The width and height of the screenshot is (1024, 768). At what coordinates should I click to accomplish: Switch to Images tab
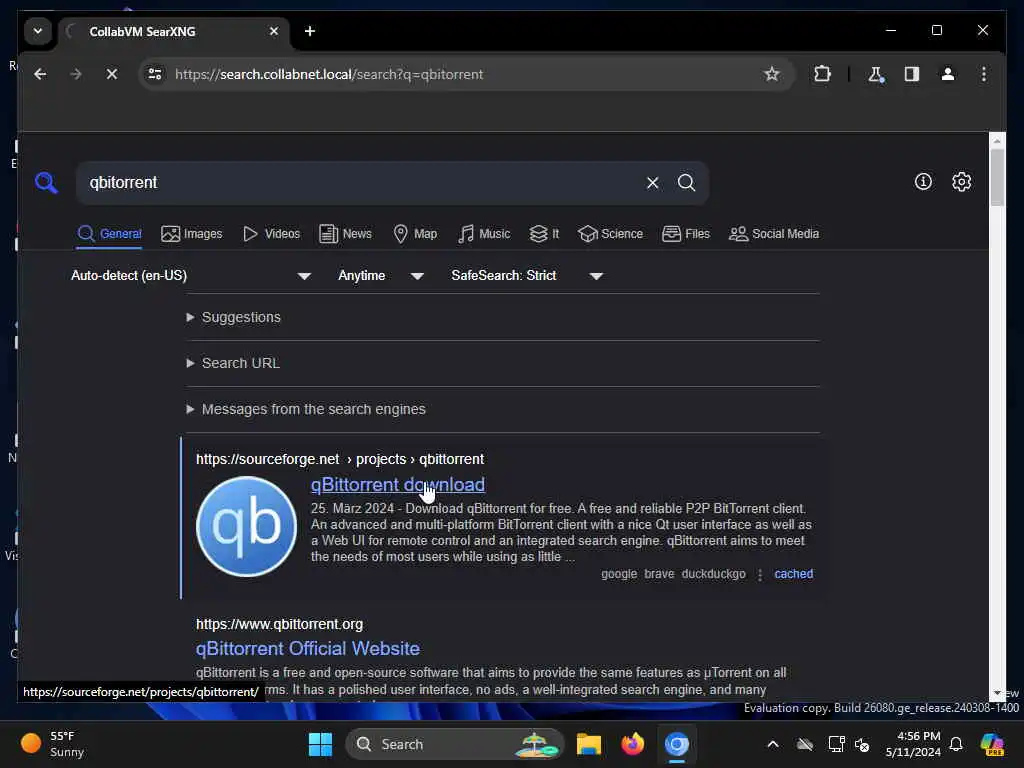(191, 234)
